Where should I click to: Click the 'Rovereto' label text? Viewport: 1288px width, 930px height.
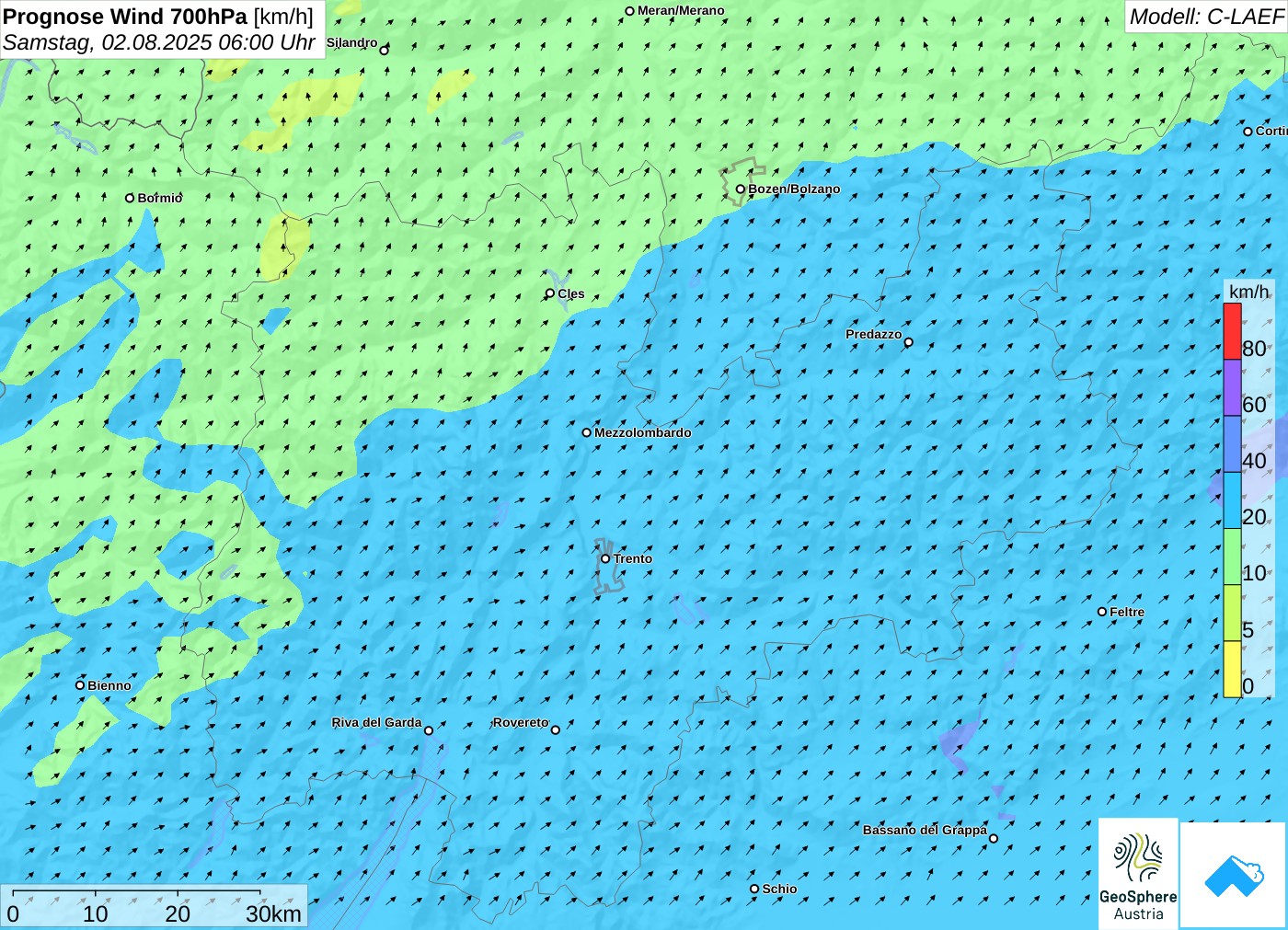521,722
